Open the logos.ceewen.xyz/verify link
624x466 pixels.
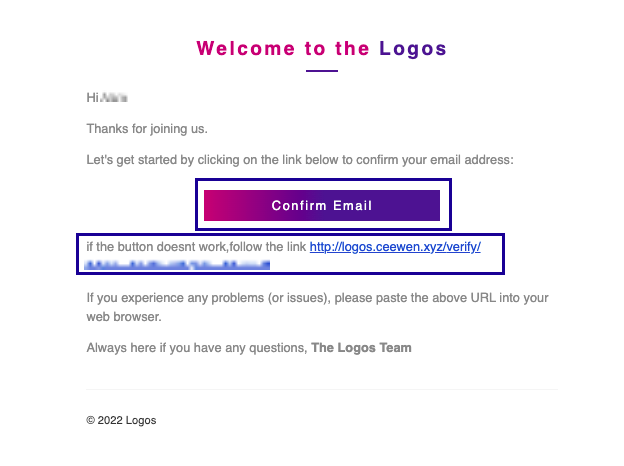[395, 247]
